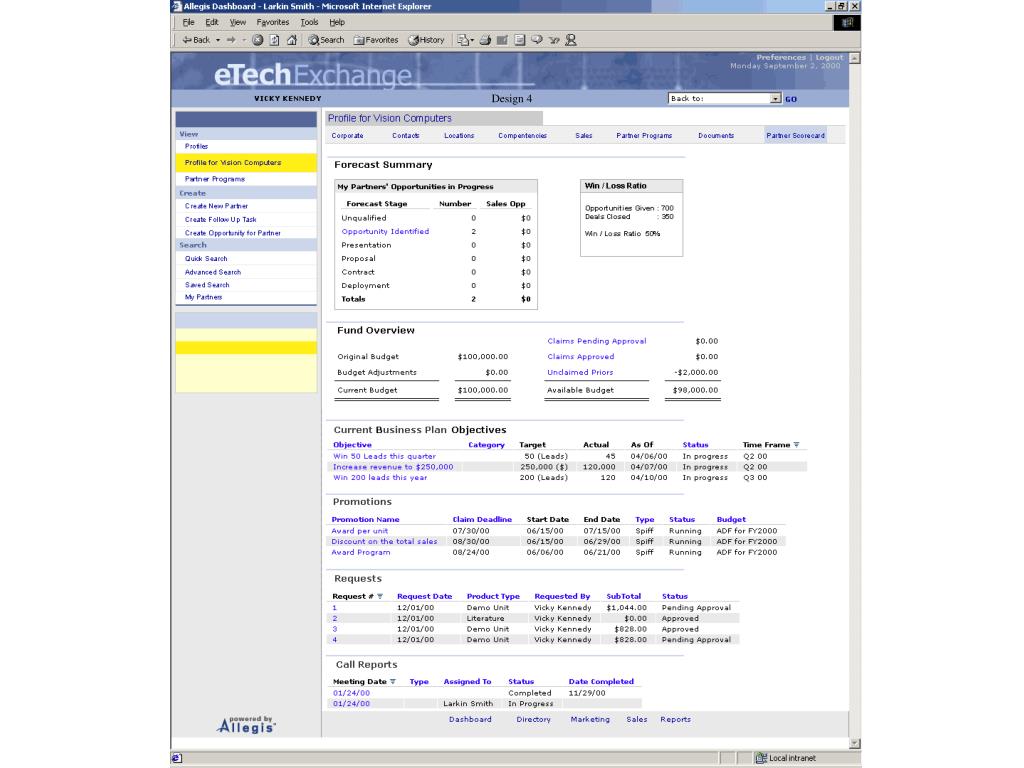Open the Help menu

[337, 22]
